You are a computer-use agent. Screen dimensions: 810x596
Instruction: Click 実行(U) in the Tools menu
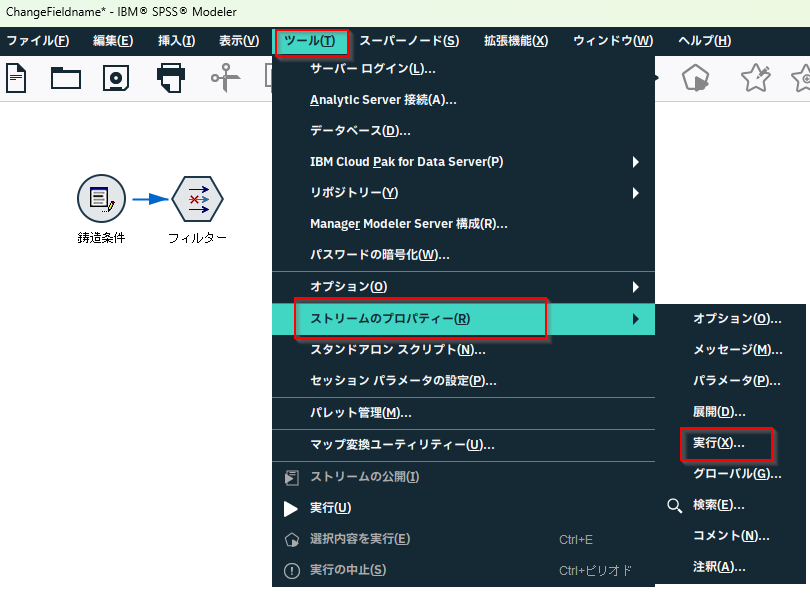463,508
